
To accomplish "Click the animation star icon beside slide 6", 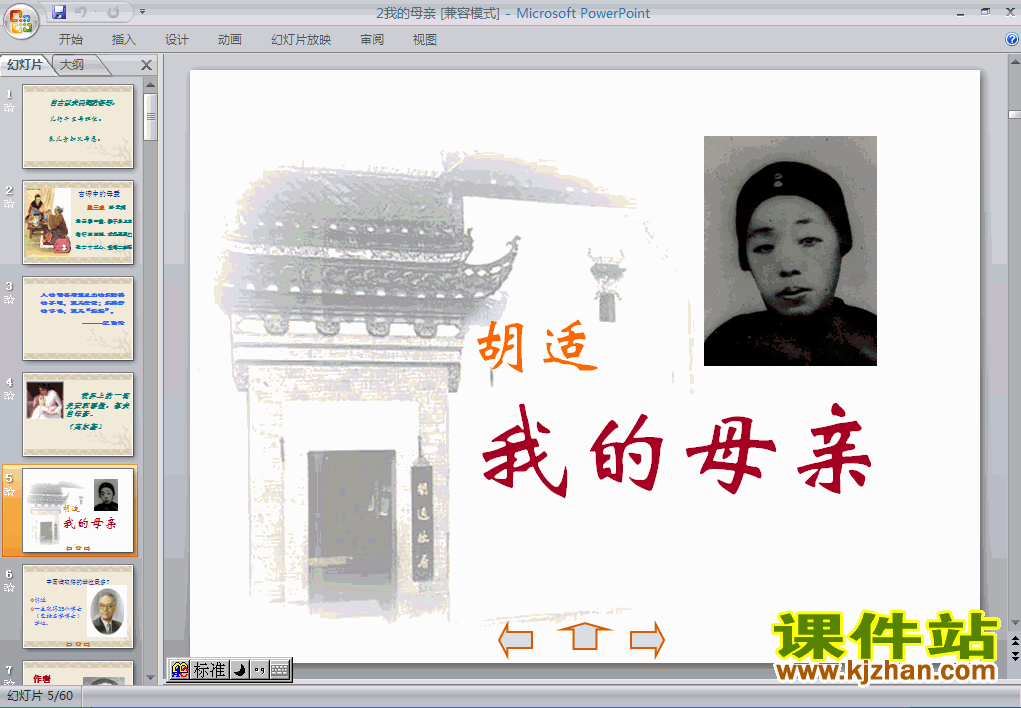I will (x=9, y=588).
